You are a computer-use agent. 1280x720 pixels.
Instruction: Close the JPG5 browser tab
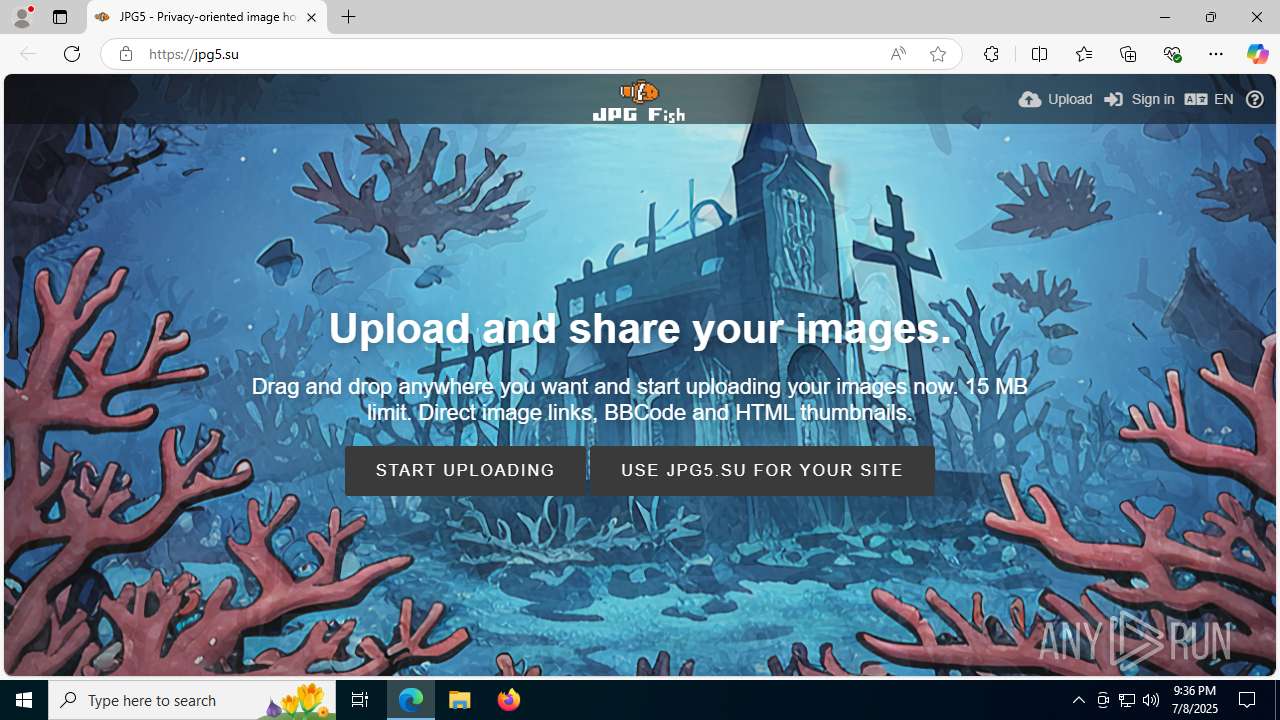tap(311, 17)
